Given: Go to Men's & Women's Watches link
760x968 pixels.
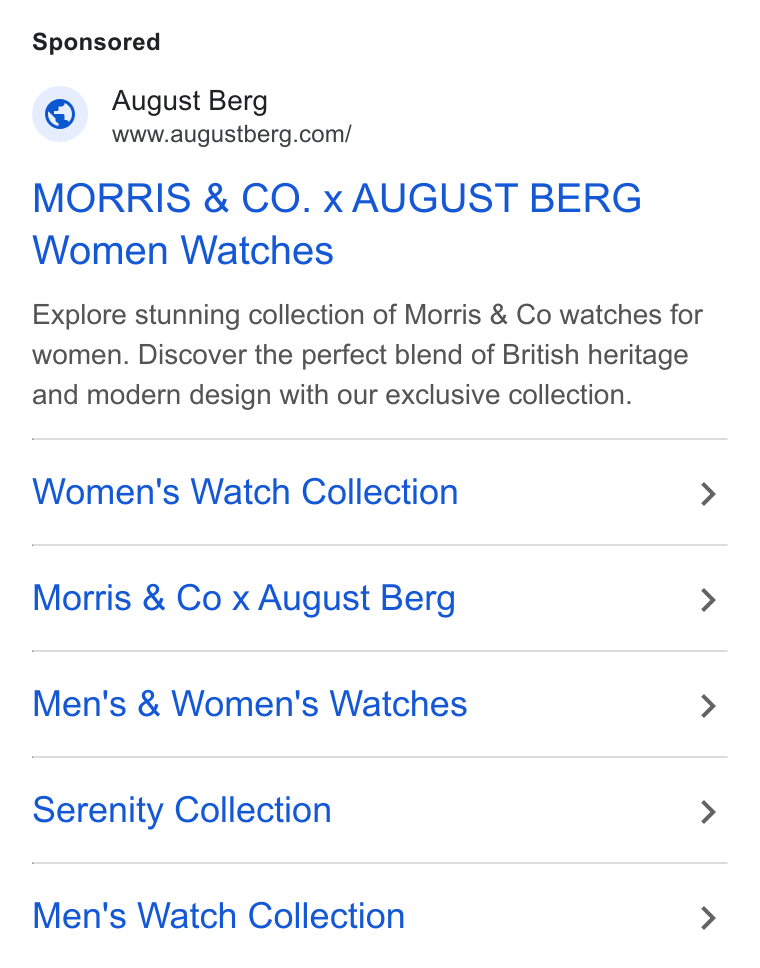Looking at the screenshot, I should click(x=249, y=704).
